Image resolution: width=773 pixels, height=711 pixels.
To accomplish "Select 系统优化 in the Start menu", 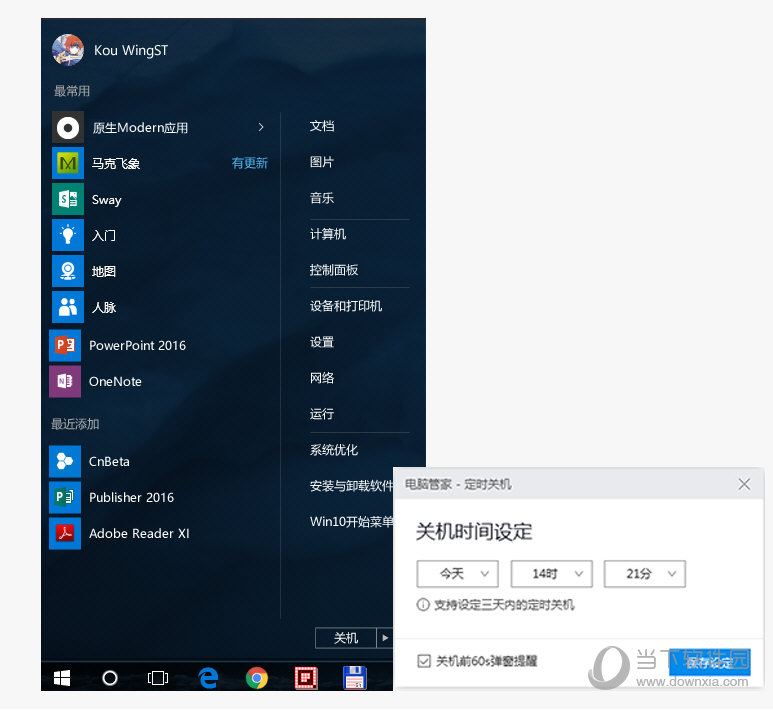I will click(x=334, y=450).
